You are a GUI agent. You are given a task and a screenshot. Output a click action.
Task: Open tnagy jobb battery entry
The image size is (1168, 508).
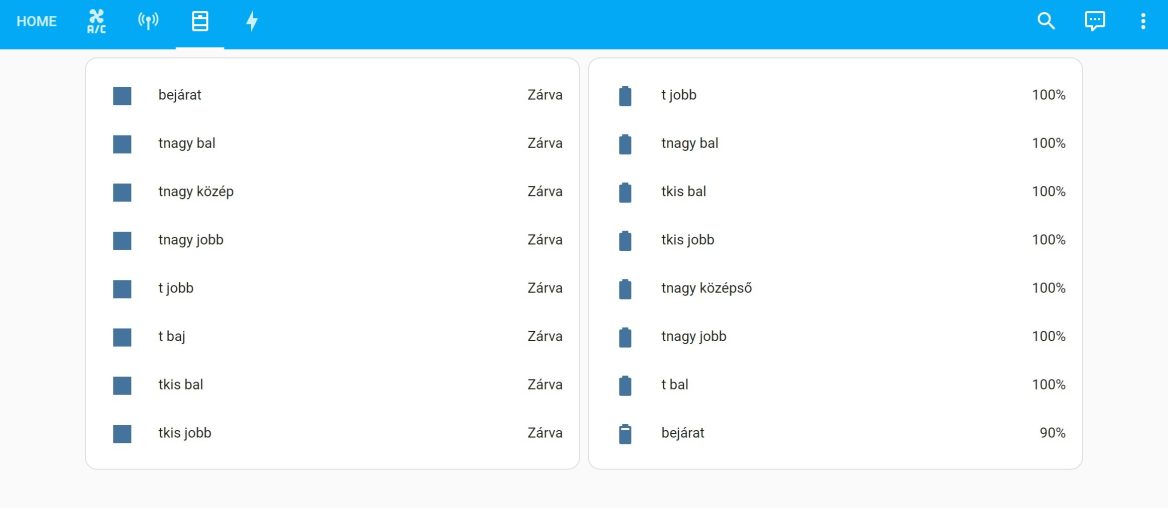pyautogui.click(x=694, y=337)
